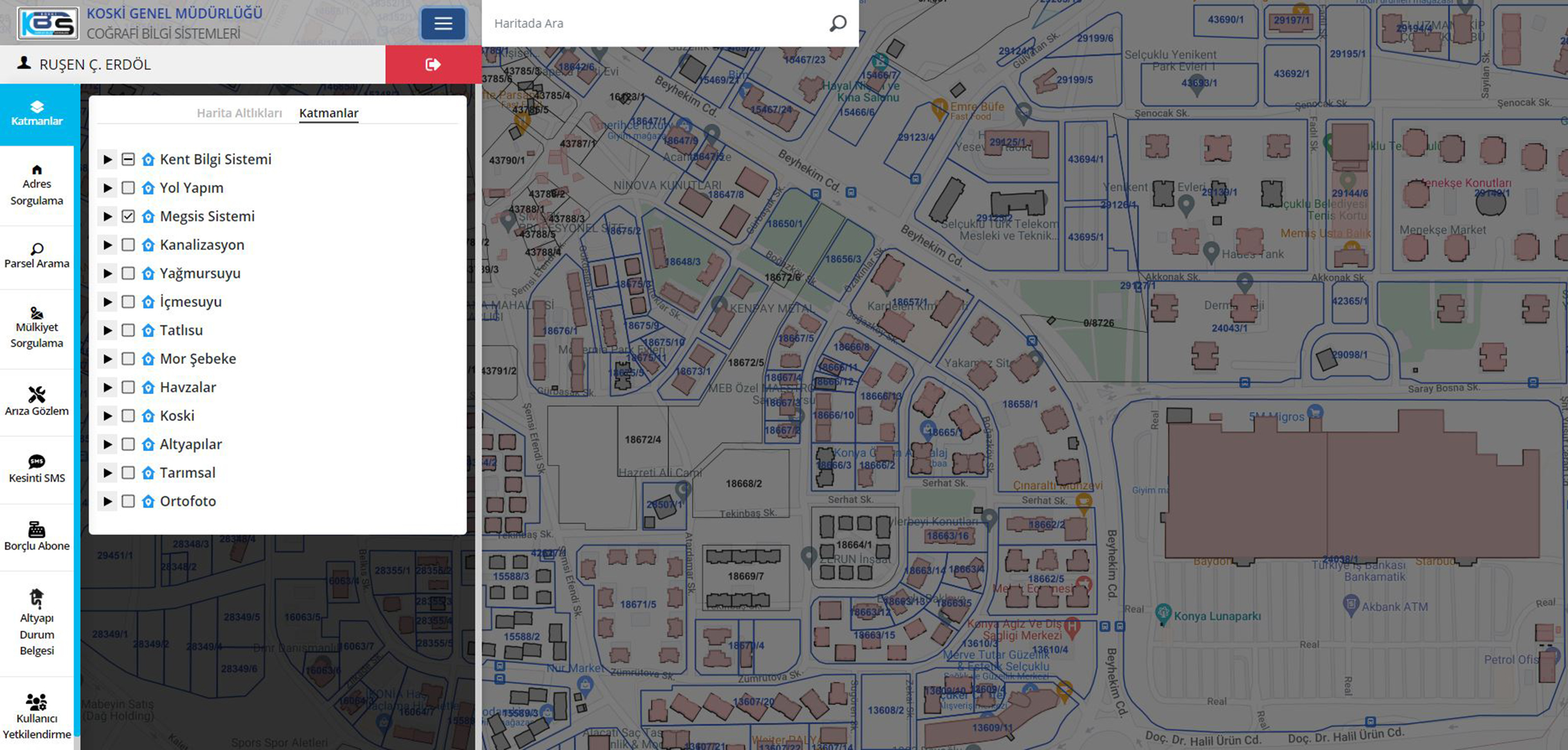This screenshot has height=750, width=1568.
Task: Switch to the Harita Altlıkları tab
Action: pyautogui.click(x=239, y=113)
